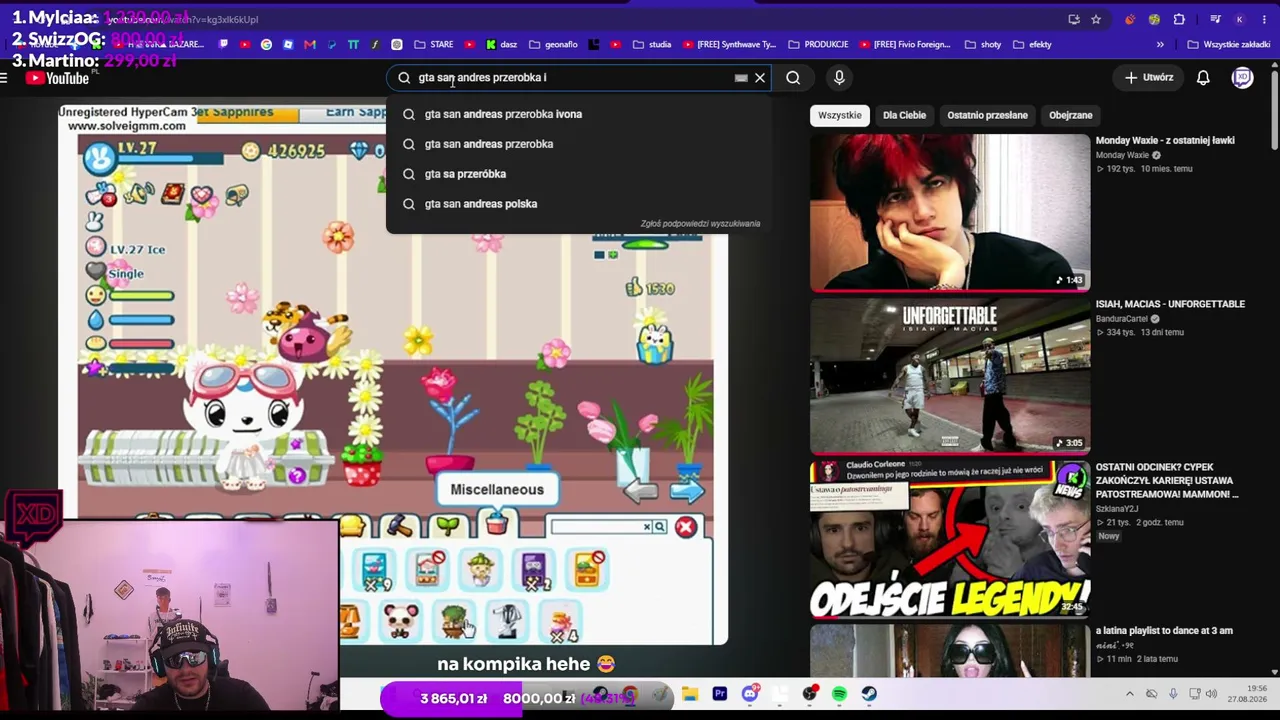Choose suggestion 'gta sa przeróbka'
This screenshot has width=1280, height=720.
click(x=580, y=174)
